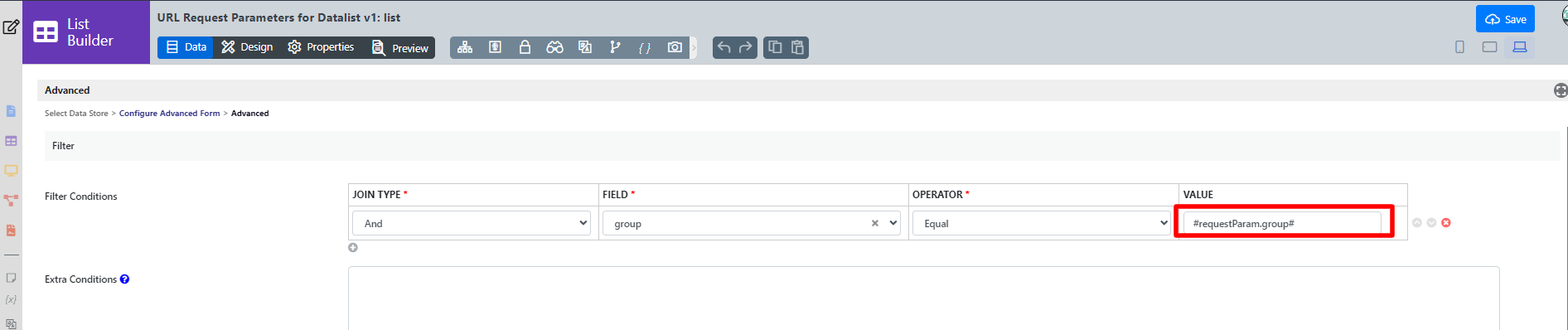Switch to the Design tab

[247, 47]
